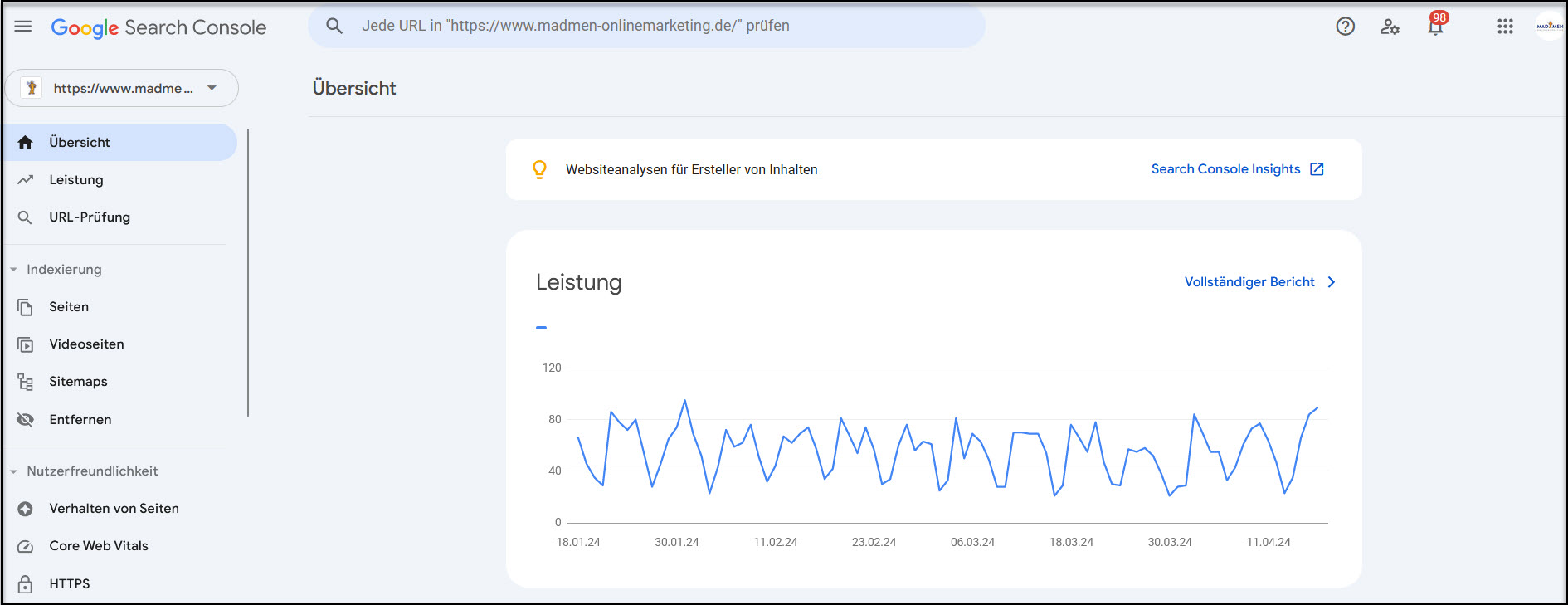This screenshot has width=1568, height=605.
Task: Click the chart date label 18.03.24
Action: click(x=1071, y=542)
